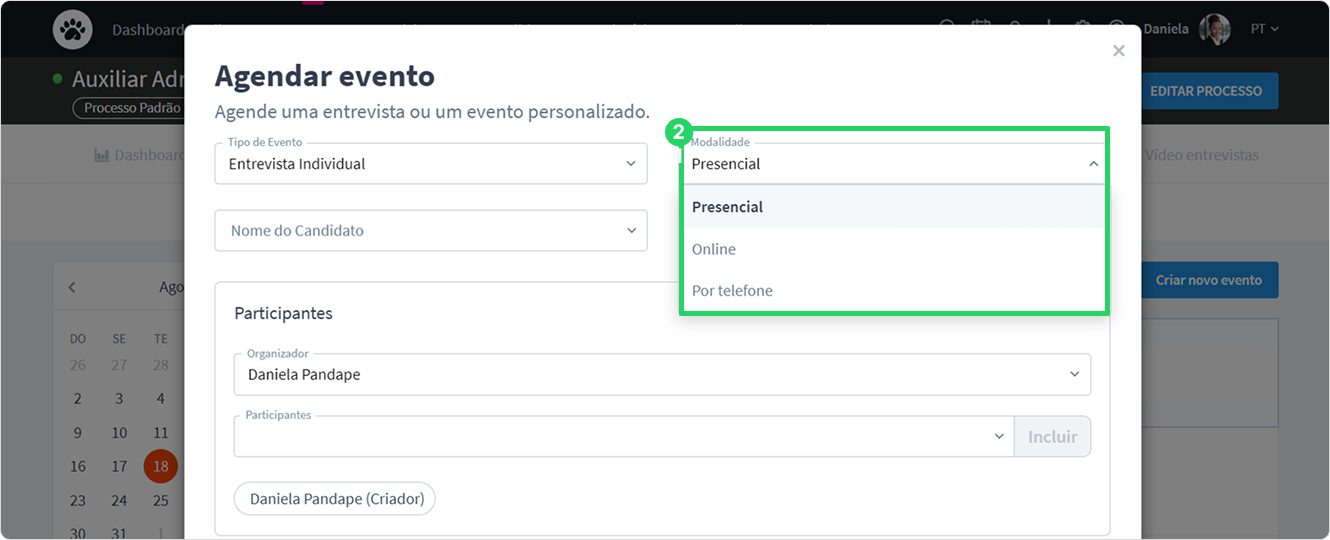Click the Incluir button
Viewport: 1330px width, 540px height.
click(x=1053, y=437)
